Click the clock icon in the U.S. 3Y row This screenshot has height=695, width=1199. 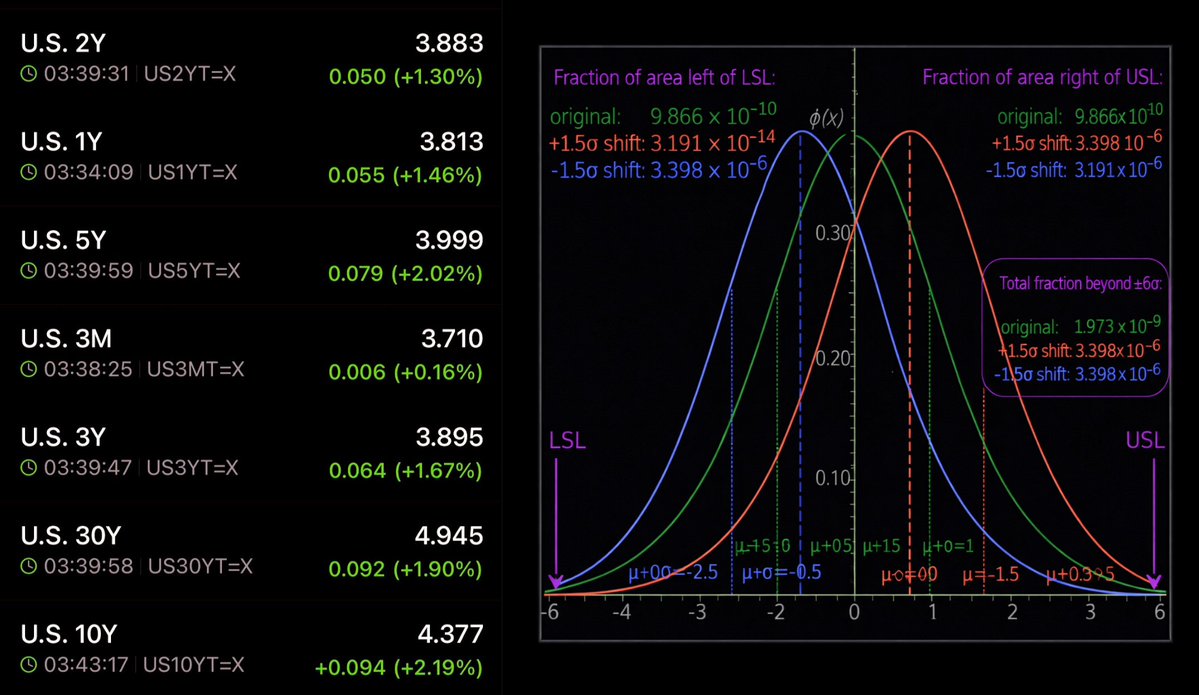click(x=28, y=468)
